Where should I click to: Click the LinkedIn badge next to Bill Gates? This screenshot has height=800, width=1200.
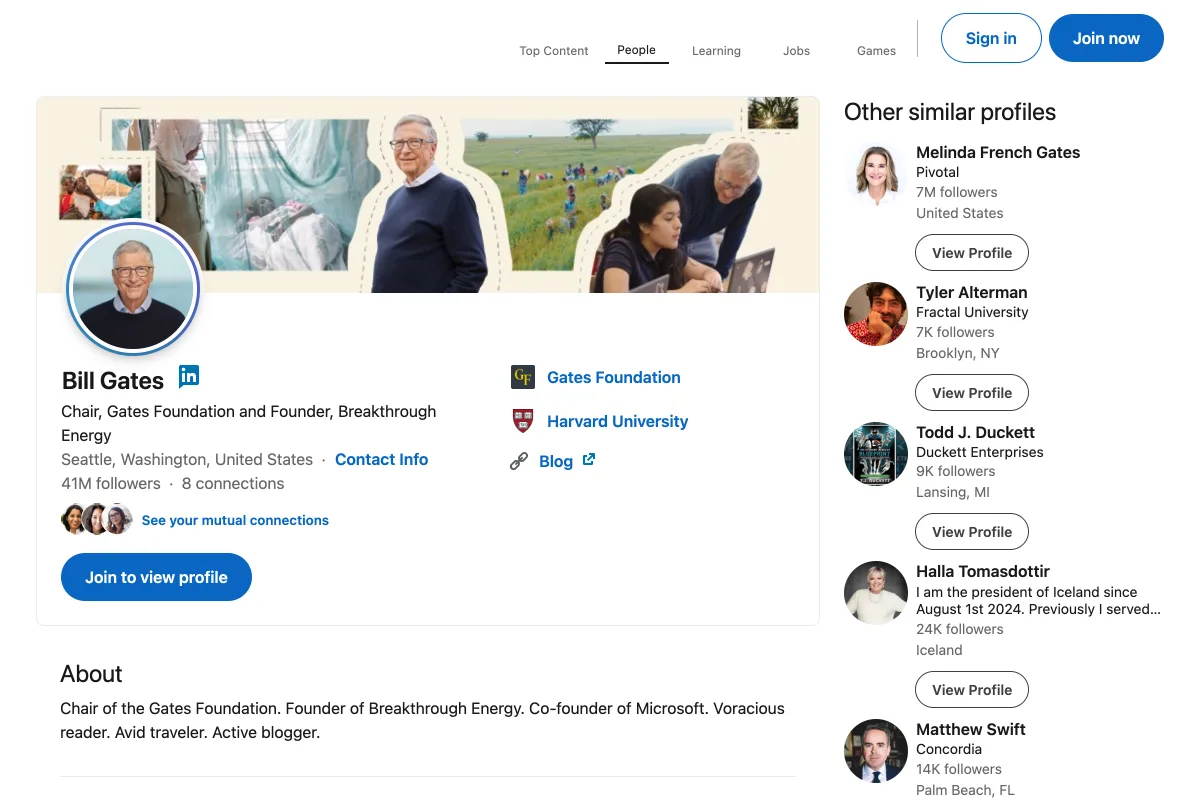(x=189, y=377)
